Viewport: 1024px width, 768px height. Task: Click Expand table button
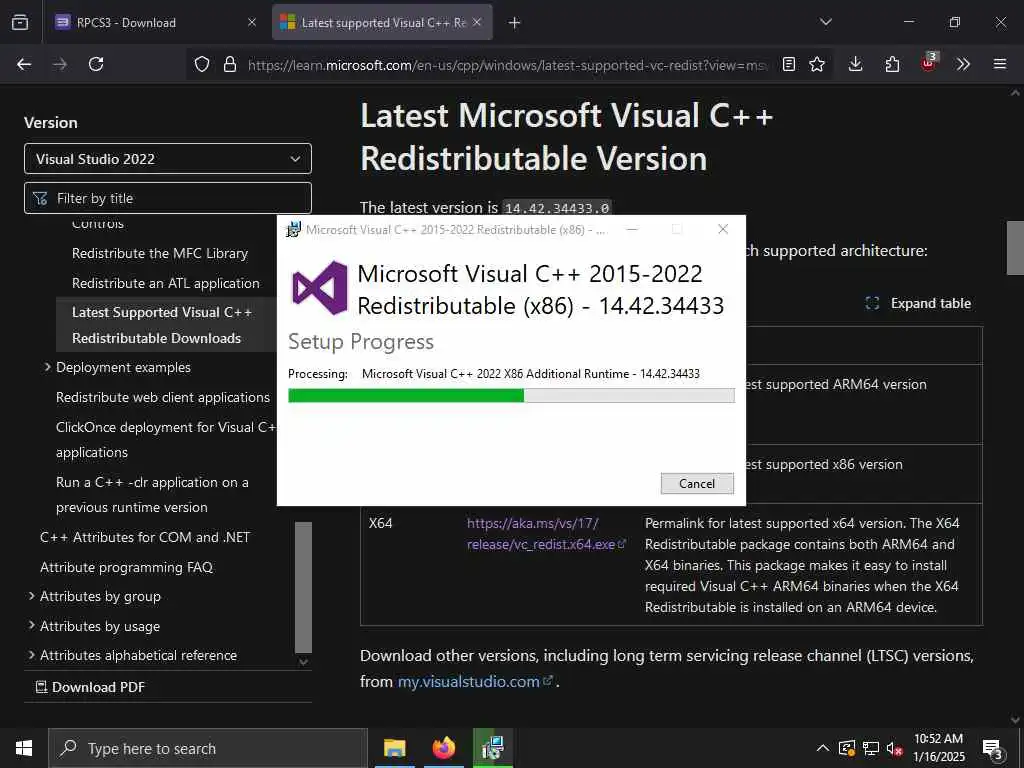coord(918,304)
